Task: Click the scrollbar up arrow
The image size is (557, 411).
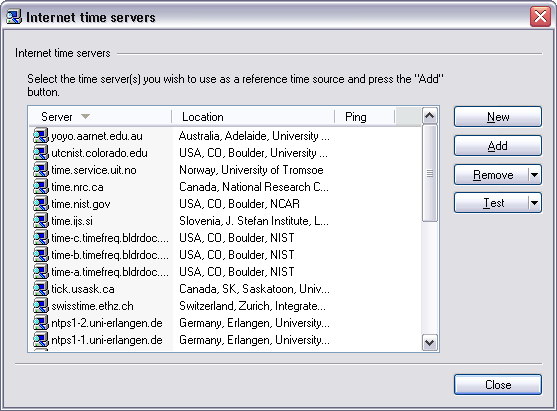Action: click(x=430, y=115)
